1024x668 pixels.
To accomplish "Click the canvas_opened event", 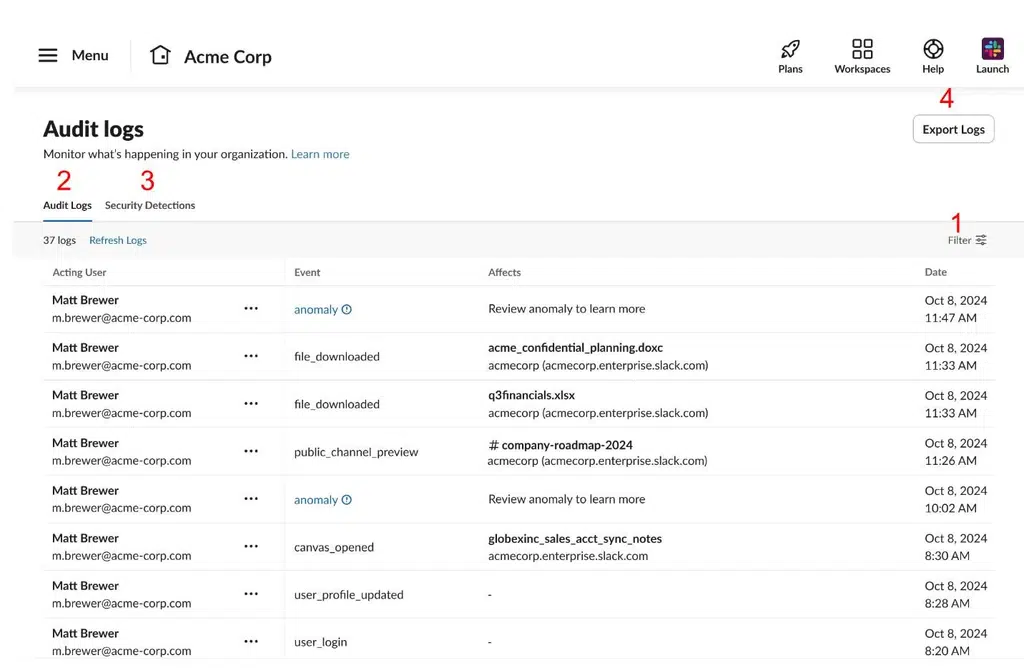I will coord(334,547).
